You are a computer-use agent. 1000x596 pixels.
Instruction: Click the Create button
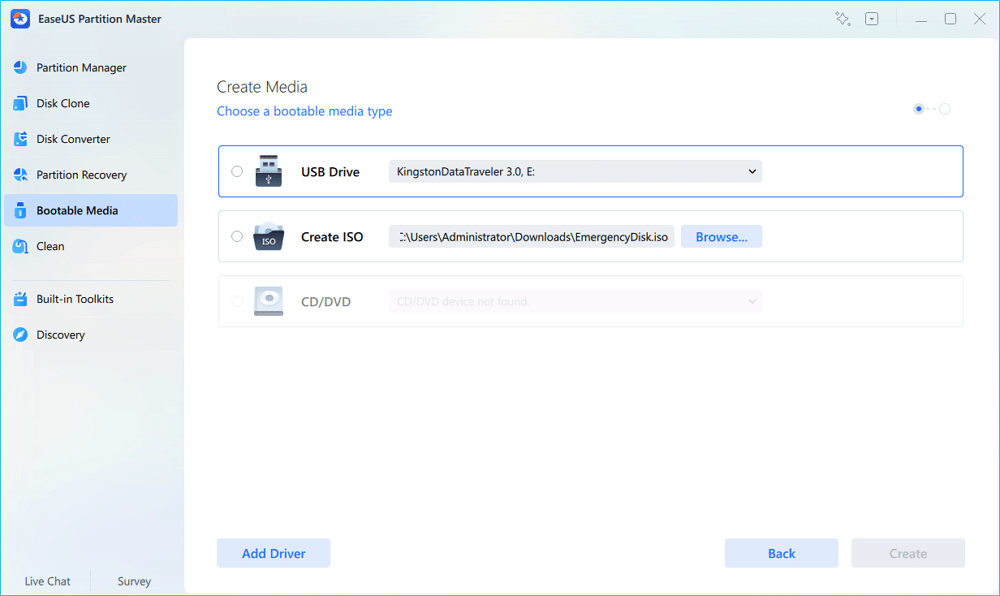(908, 553)
